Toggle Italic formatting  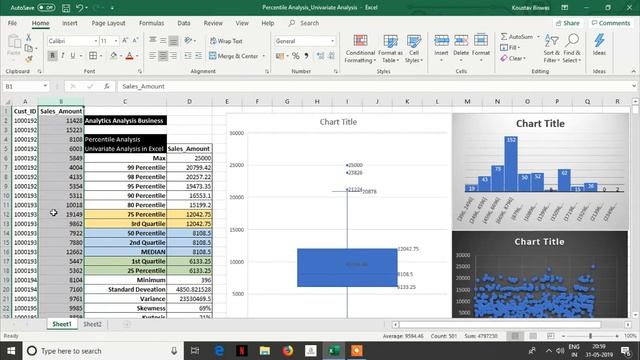[x=62, y=56]
